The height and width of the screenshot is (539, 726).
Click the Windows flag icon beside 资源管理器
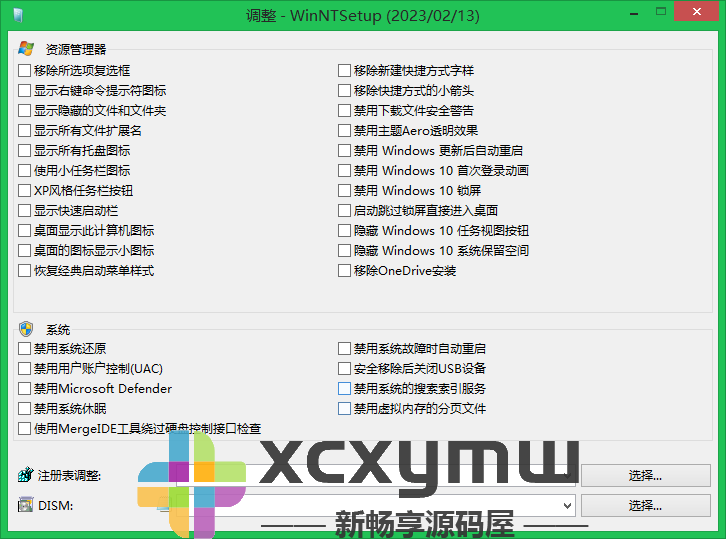tap(26, 48)
